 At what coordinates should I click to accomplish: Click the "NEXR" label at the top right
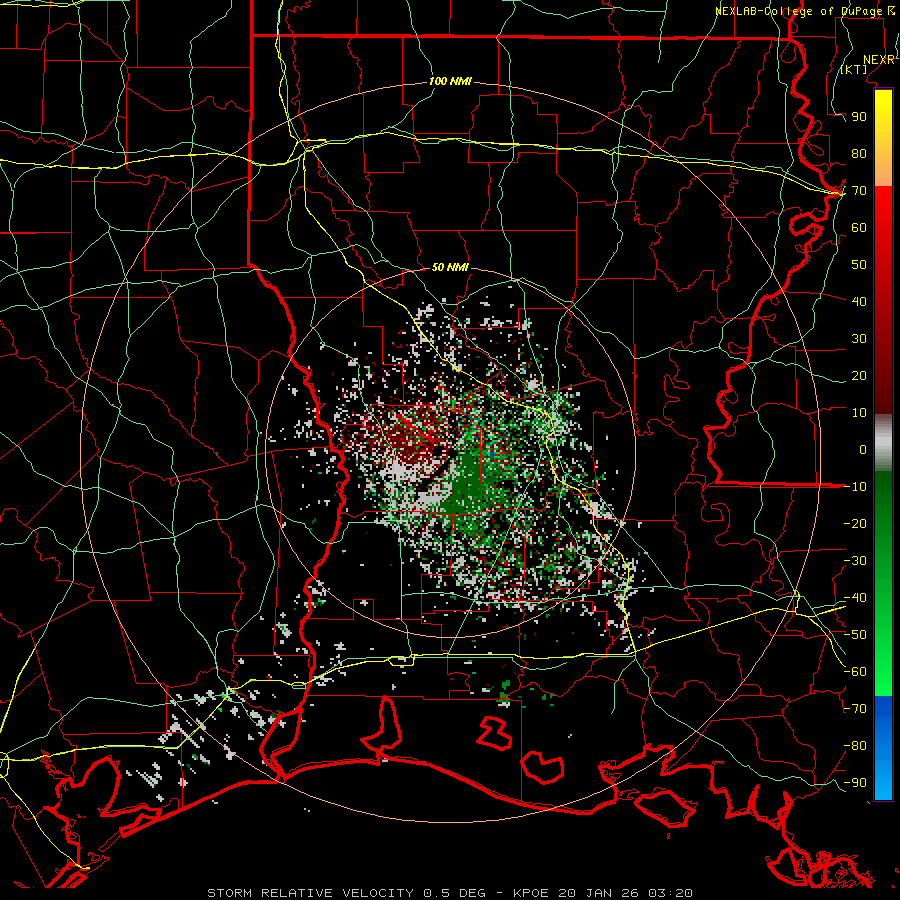click(x=878, y=60)
